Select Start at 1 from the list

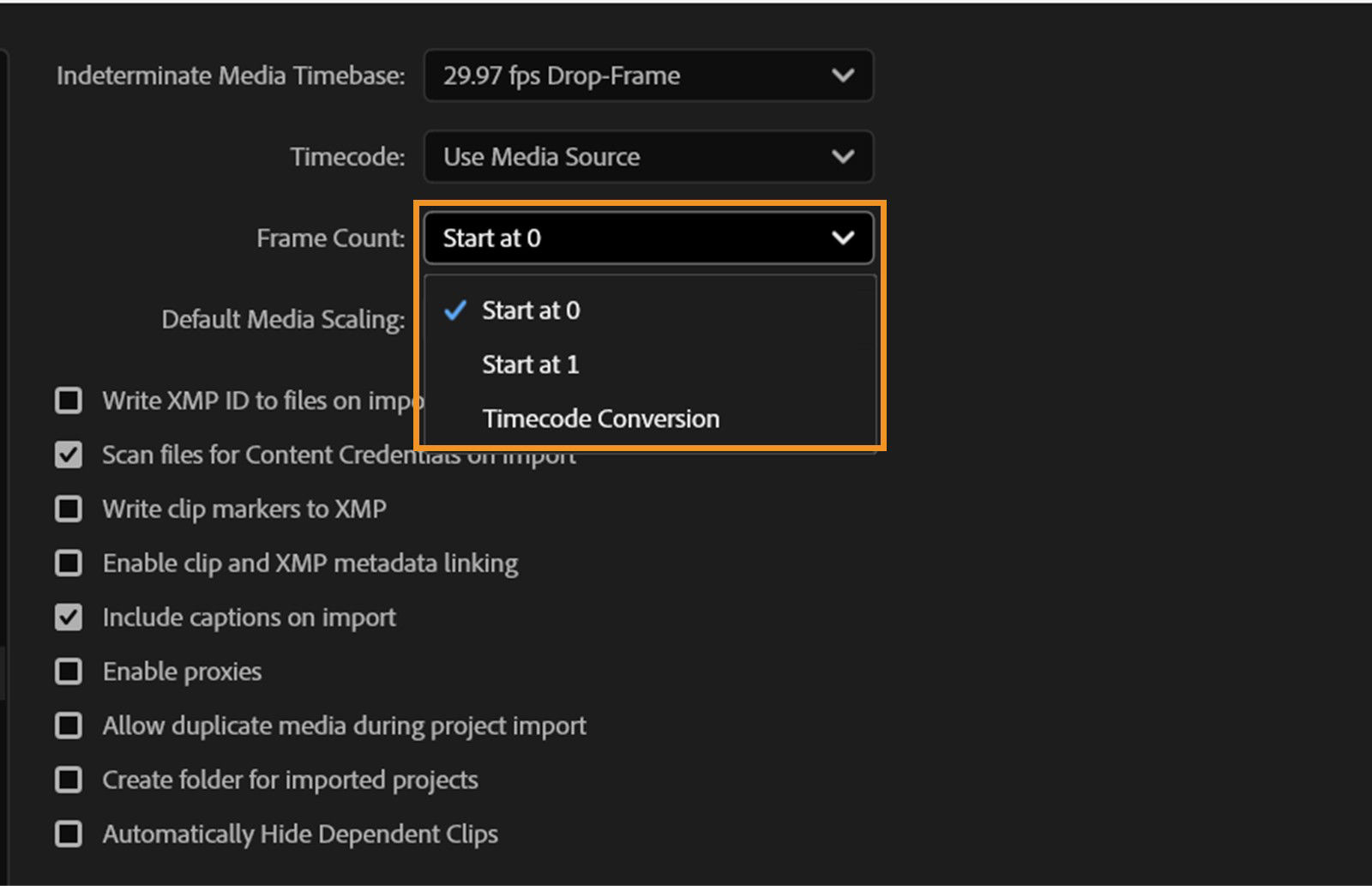[531, 364]
